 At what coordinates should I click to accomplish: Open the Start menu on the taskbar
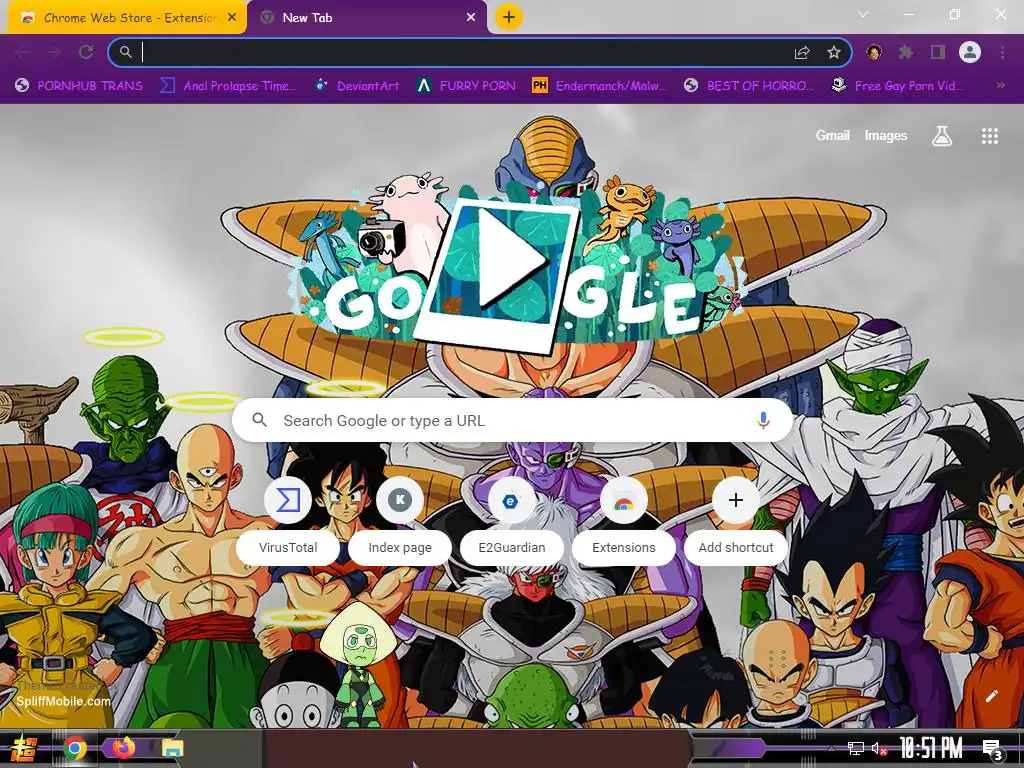[24, 748]
